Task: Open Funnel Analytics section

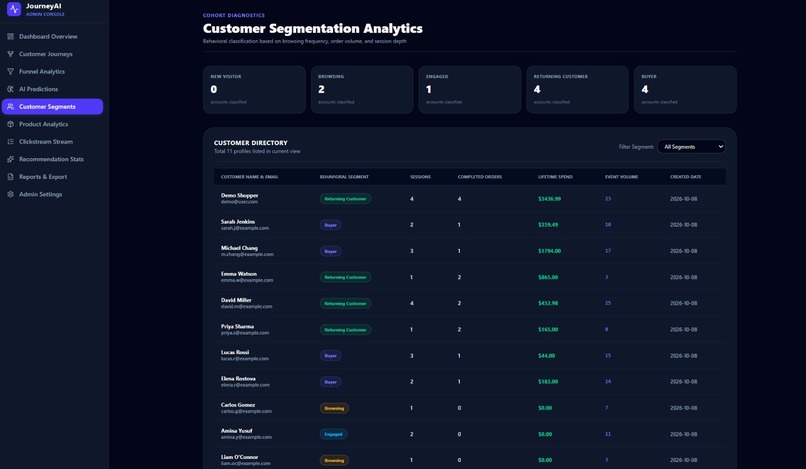Action: (52, 71)
